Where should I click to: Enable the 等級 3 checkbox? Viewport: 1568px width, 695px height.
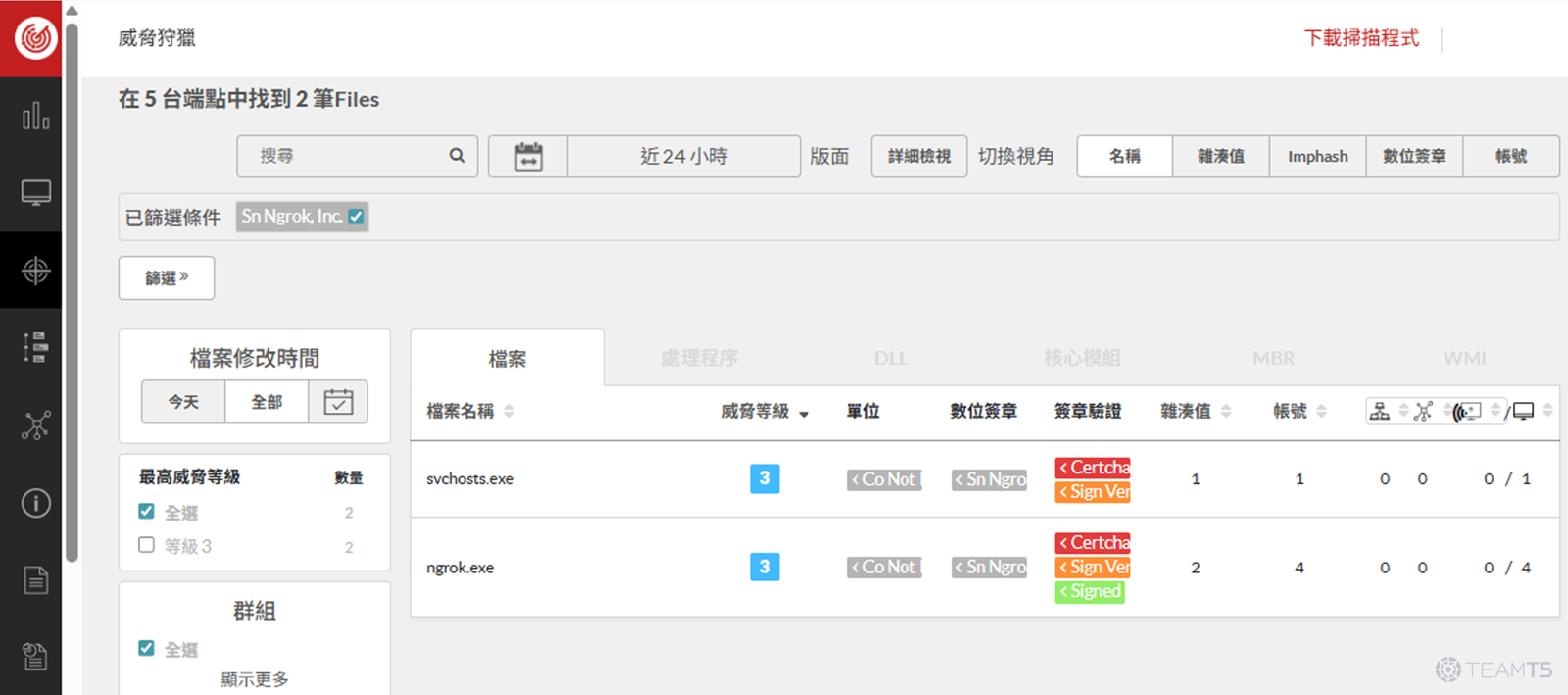tap(147, 545)
